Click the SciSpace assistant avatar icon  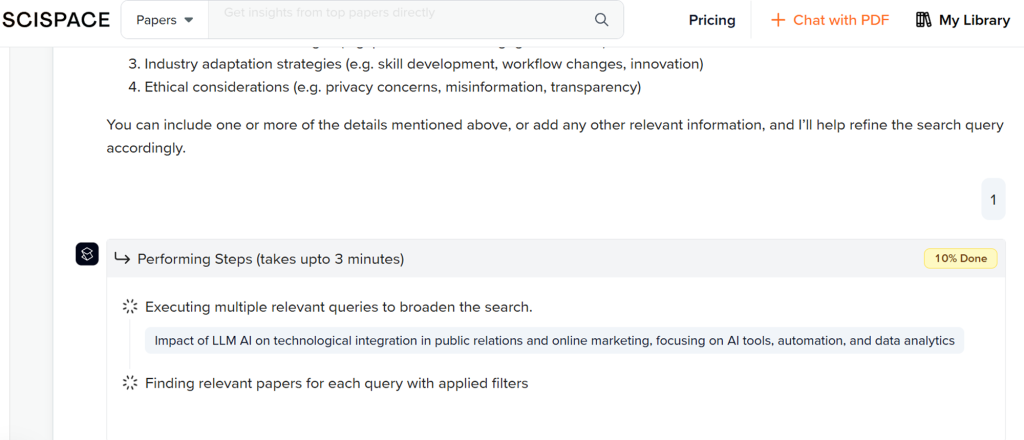(x=87, y=254)
